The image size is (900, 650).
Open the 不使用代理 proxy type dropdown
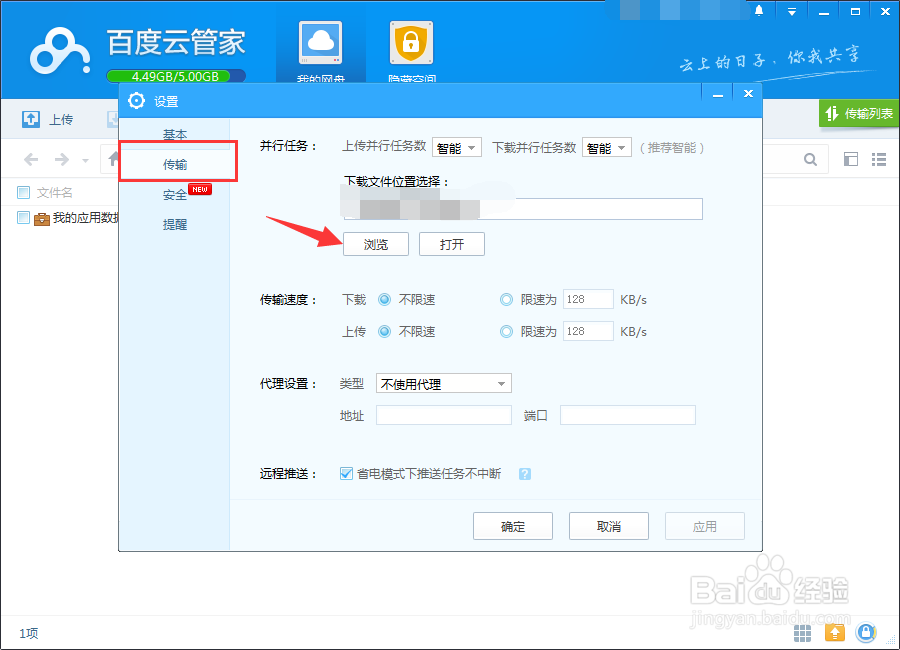[443, 383]
